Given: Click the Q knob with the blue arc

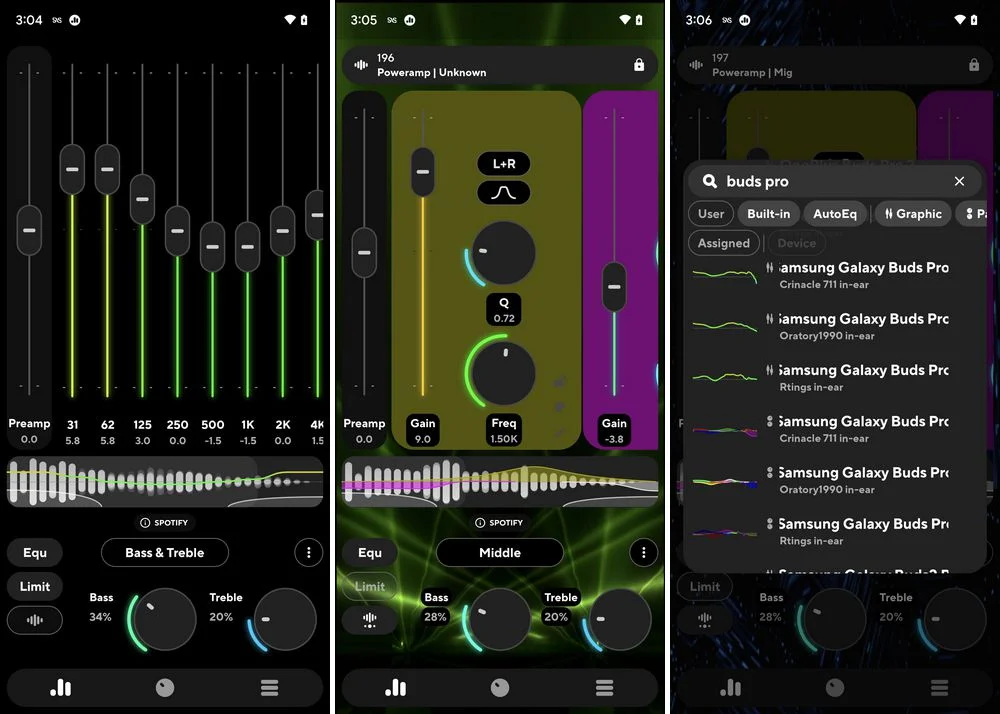Looking at the screenshot, I should [504, 253].
